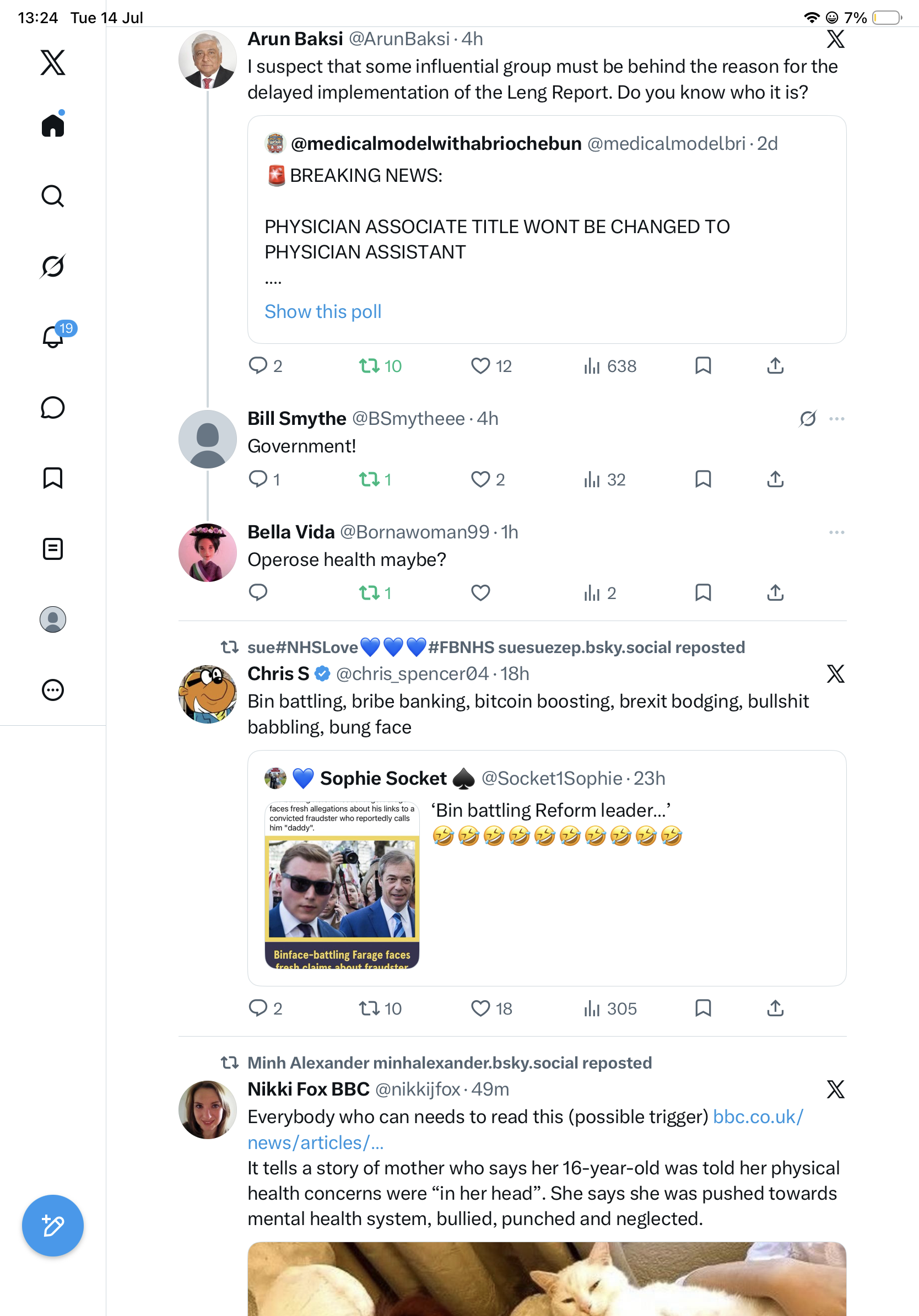Bookmark Bella Vida's reply
The height and width of the screenshot is (1316, 919).
coord(703,592)
